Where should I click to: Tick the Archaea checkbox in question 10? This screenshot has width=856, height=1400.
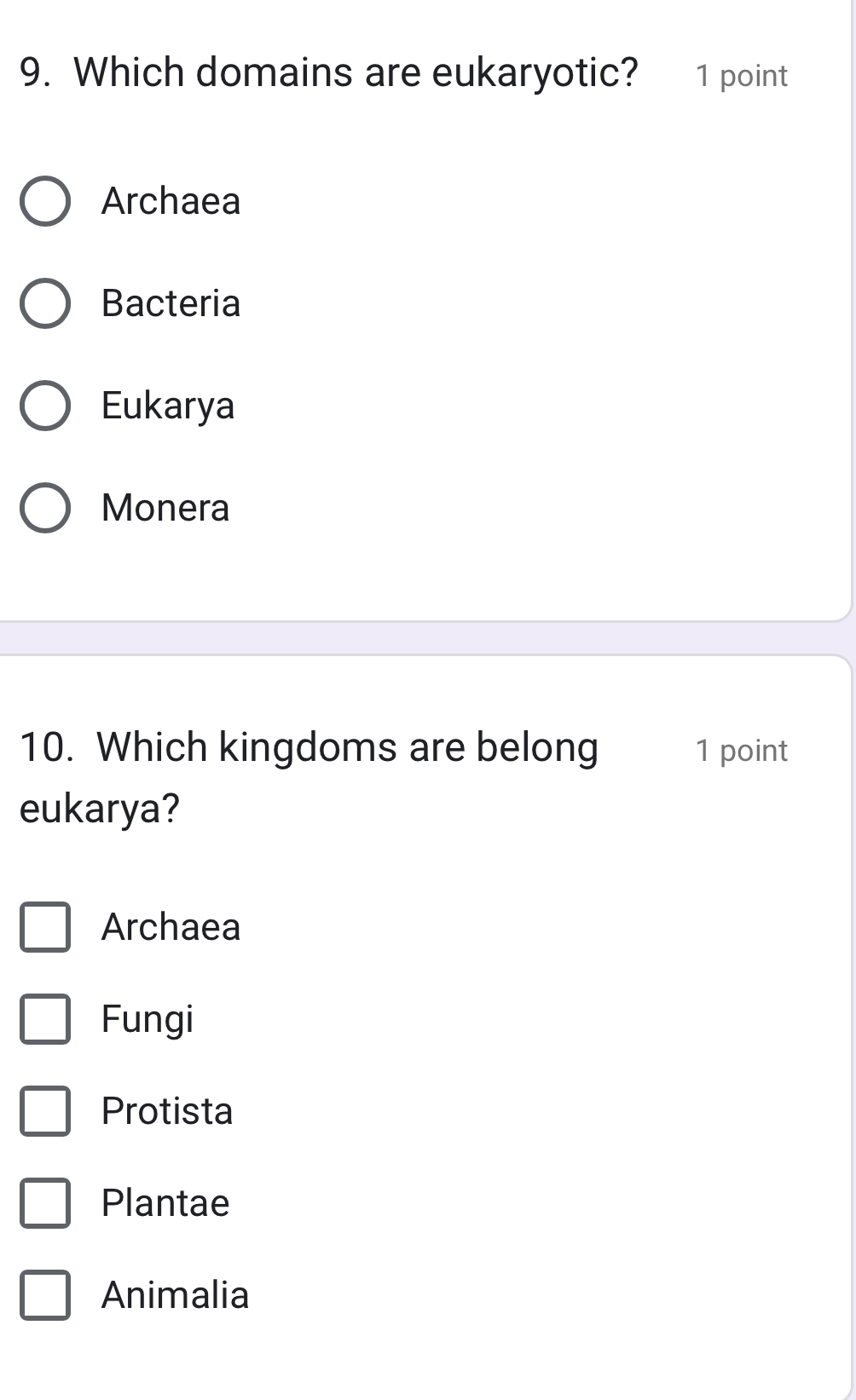click(x=45, y=927)
